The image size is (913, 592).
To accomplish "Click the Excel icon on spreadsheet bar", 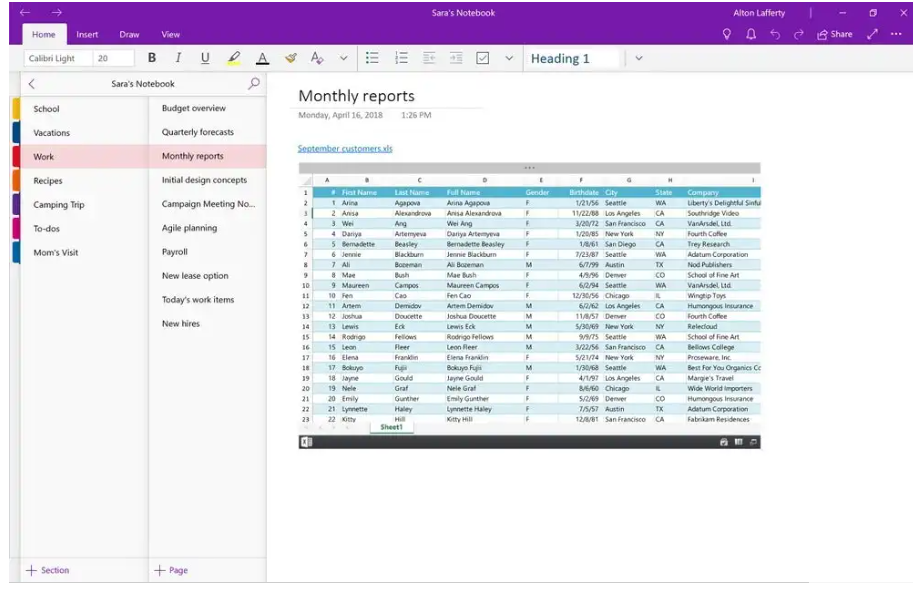I will (x=306, y=442).
